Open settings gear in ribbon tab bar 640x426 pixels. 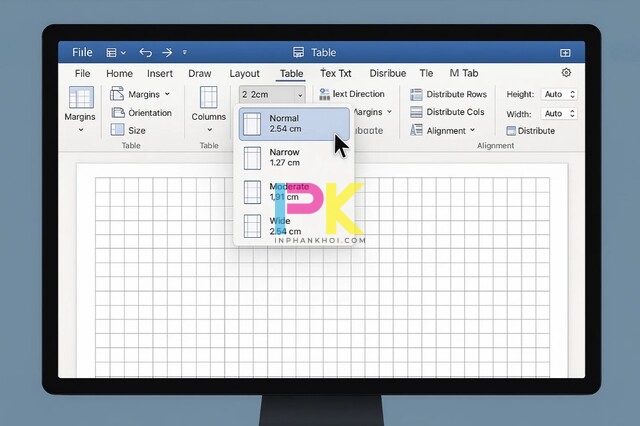[x=566, y=73]
